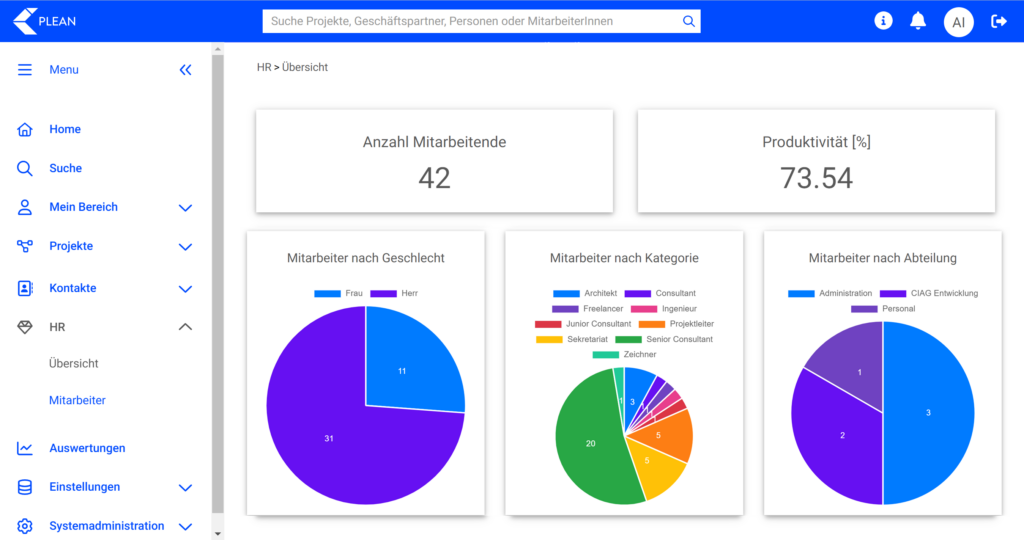The height and width of the screenshot is (540, 1024).
Task: Open notifications bell
Action: [x=918, y=21]
